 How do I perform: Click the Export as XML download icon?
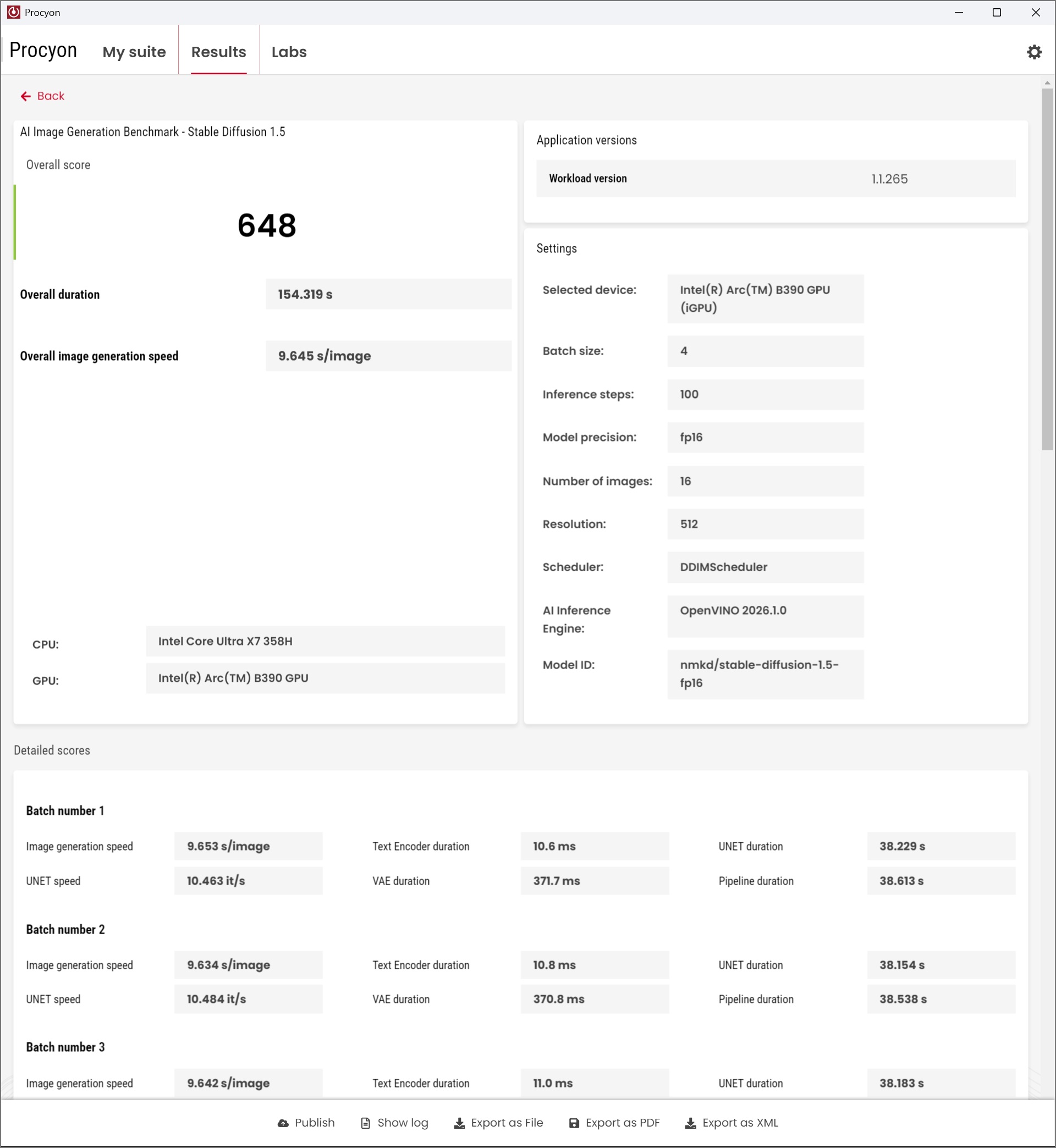click(690, 1123)
